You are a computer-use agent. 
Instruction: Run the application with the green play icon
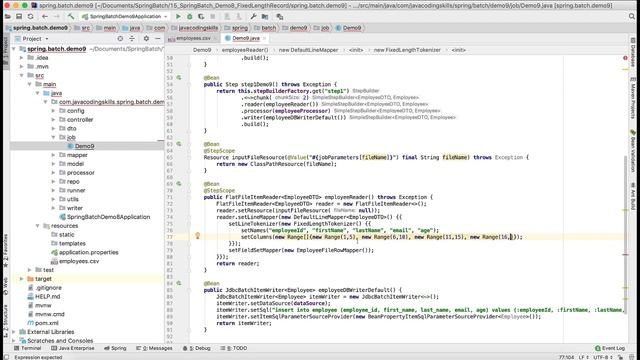[178, 16]
